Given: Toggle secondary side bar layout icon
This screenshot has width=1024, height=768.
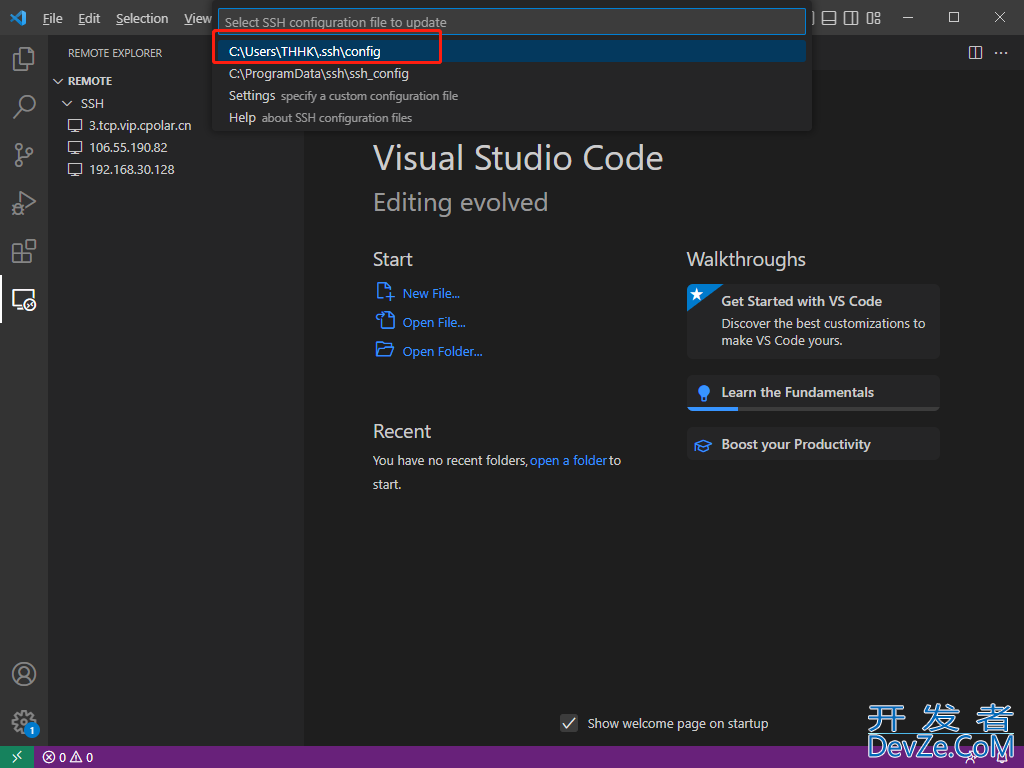Looking at the screenshot, I should tap(851, 18).
